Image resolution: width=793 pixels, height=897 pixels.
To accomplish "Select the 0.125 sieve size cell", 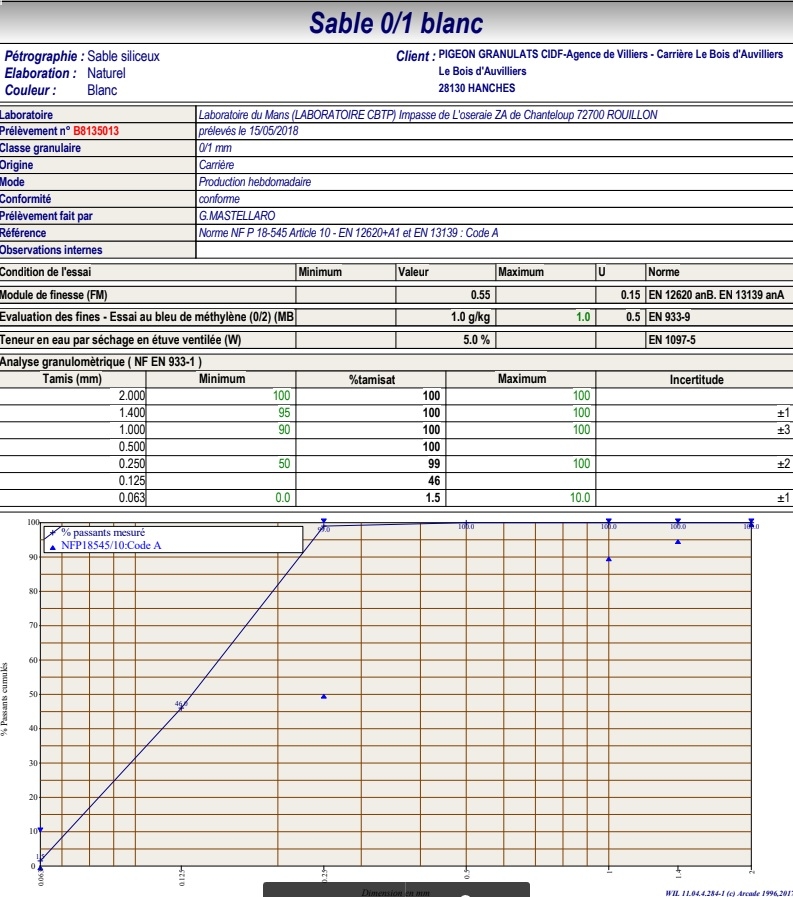I will point(132,481).
